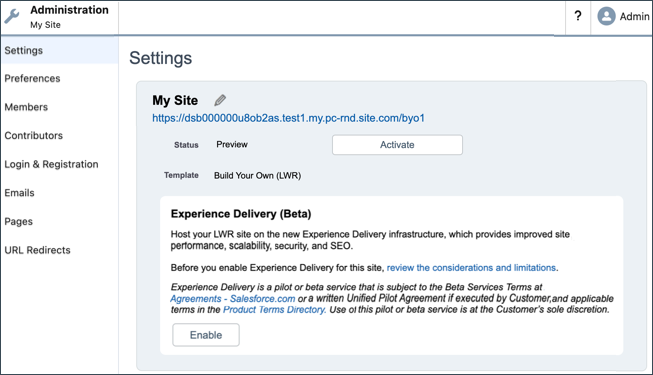Click My Site subtitle under Administration
The height and width of the screenshot is (375, 653).
point(45,25)
